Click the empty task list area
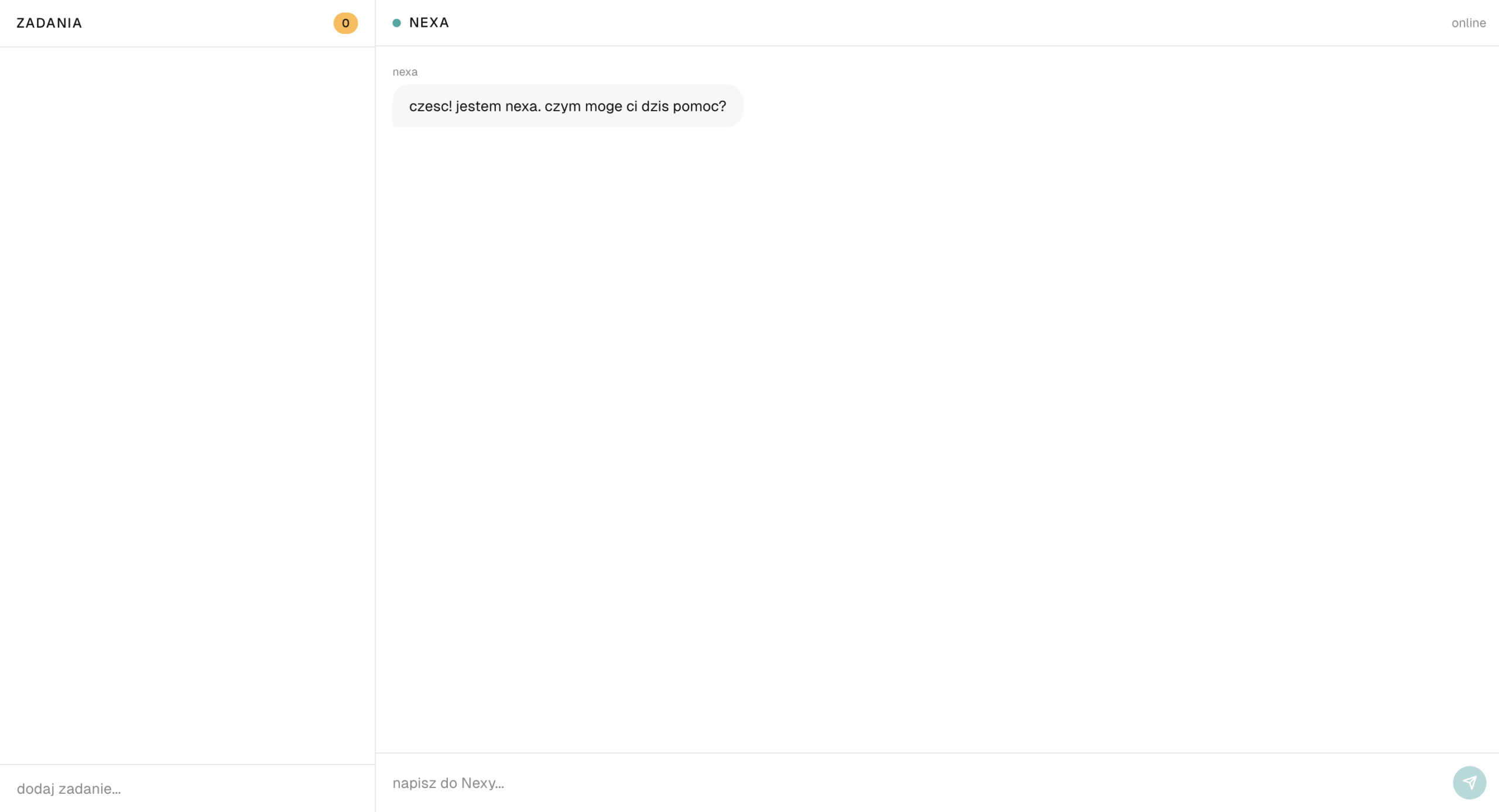This screenshot has height=812, width=1499. tap(187, 405)
